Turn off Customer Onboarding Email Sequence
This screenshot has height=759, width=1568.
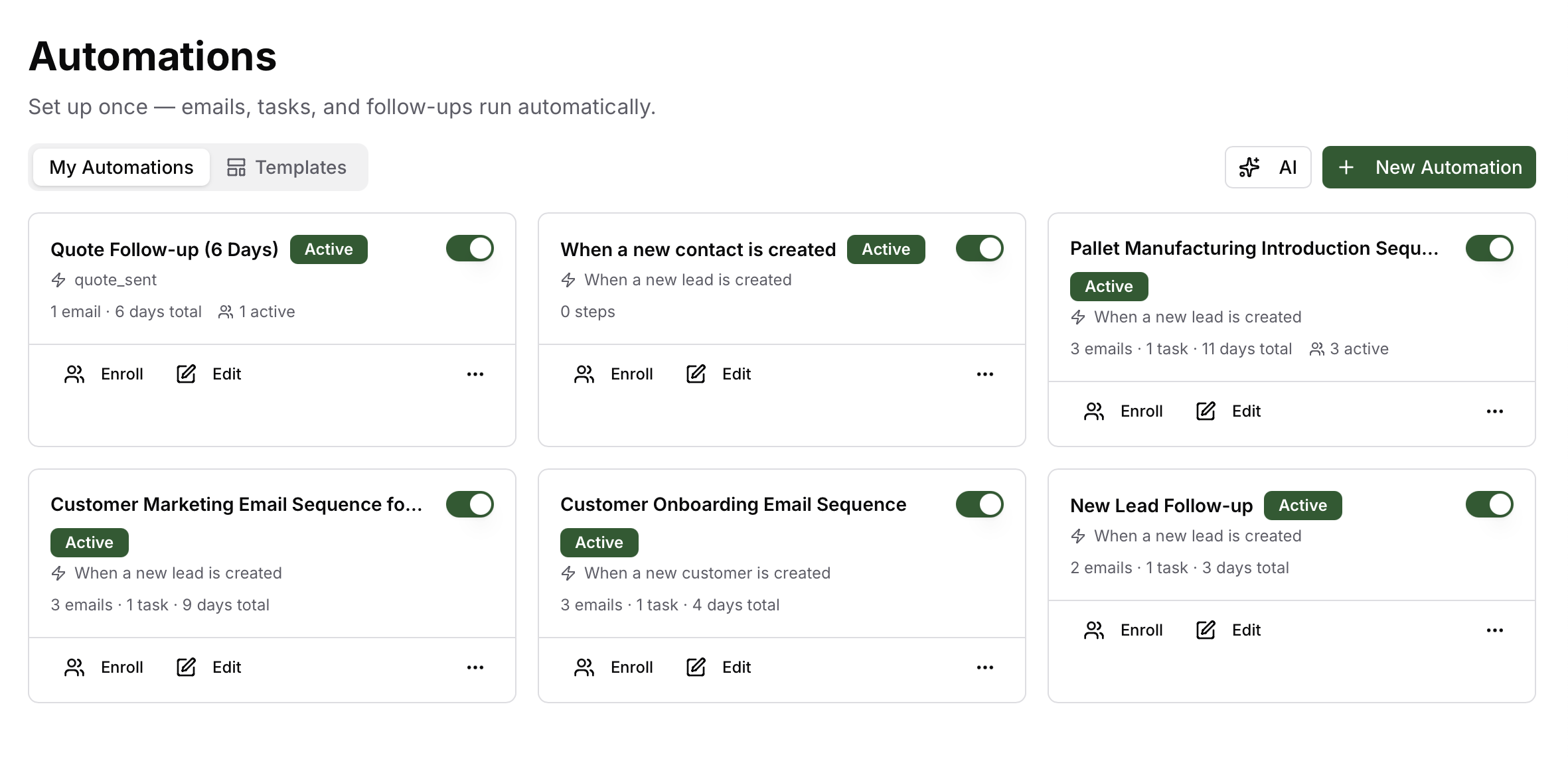click(980, 504)
